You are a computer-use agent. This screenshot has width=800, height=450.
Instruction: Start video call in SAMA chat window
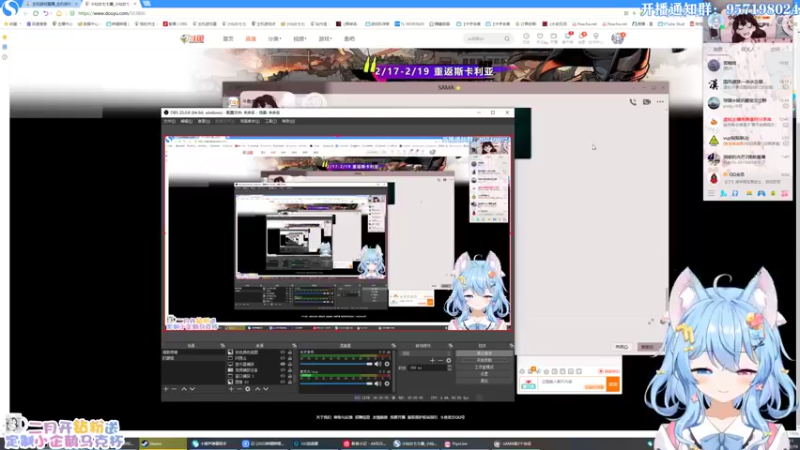(x=646, y=102)
